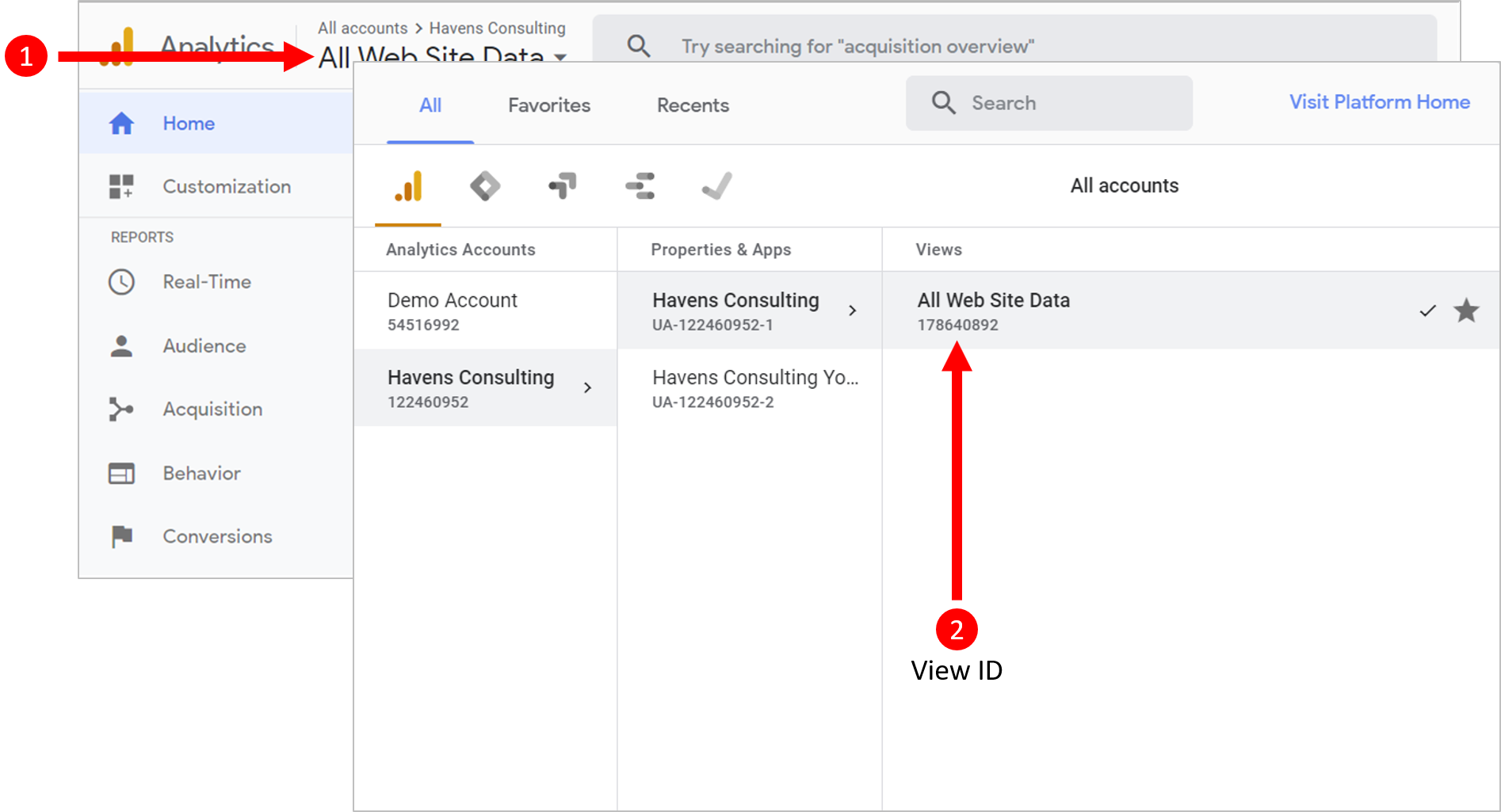Click the Analytics Accounts column header

460,250
